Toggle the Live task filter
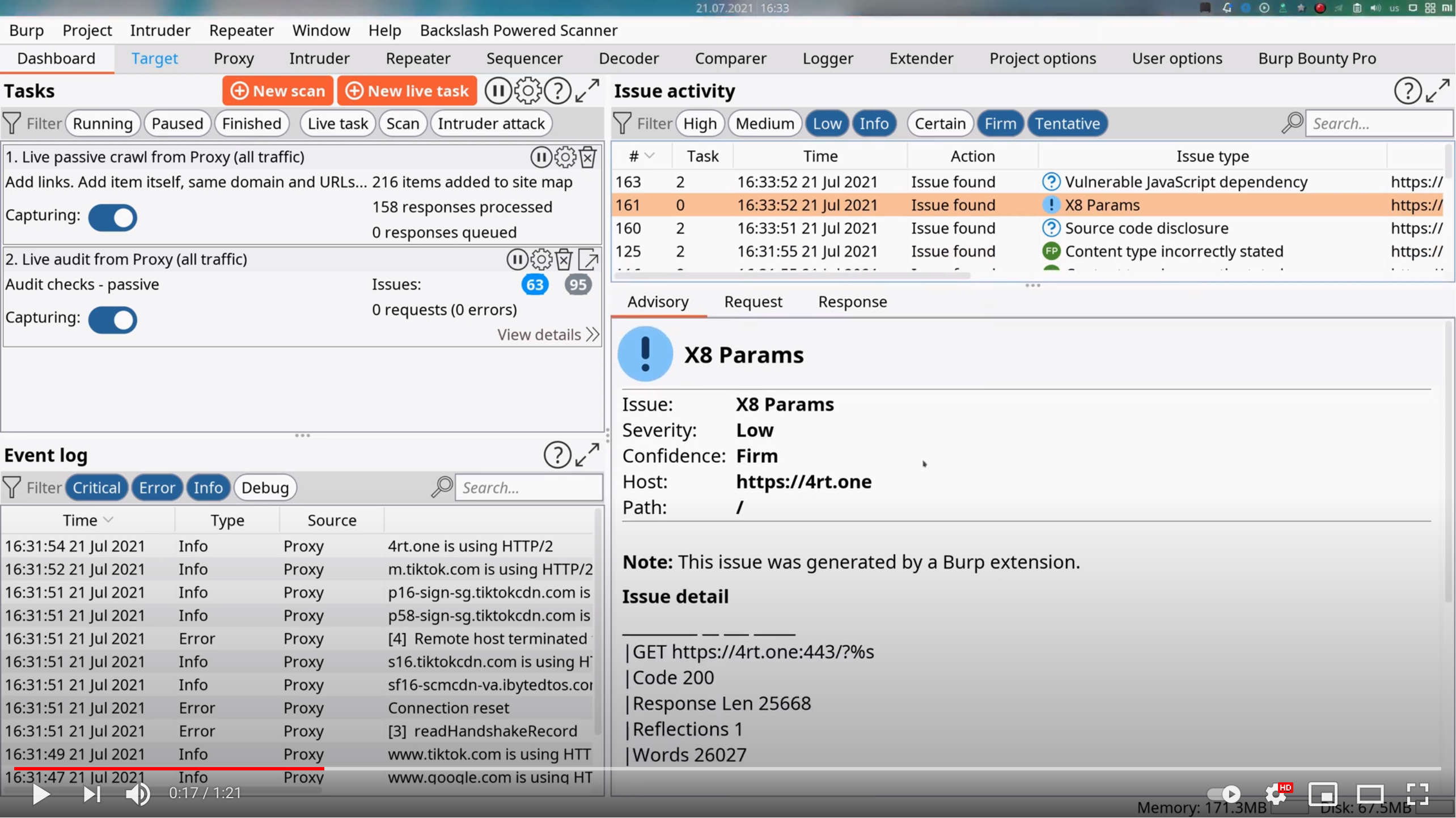The image size is (1456, 818). tap(338, 123)
